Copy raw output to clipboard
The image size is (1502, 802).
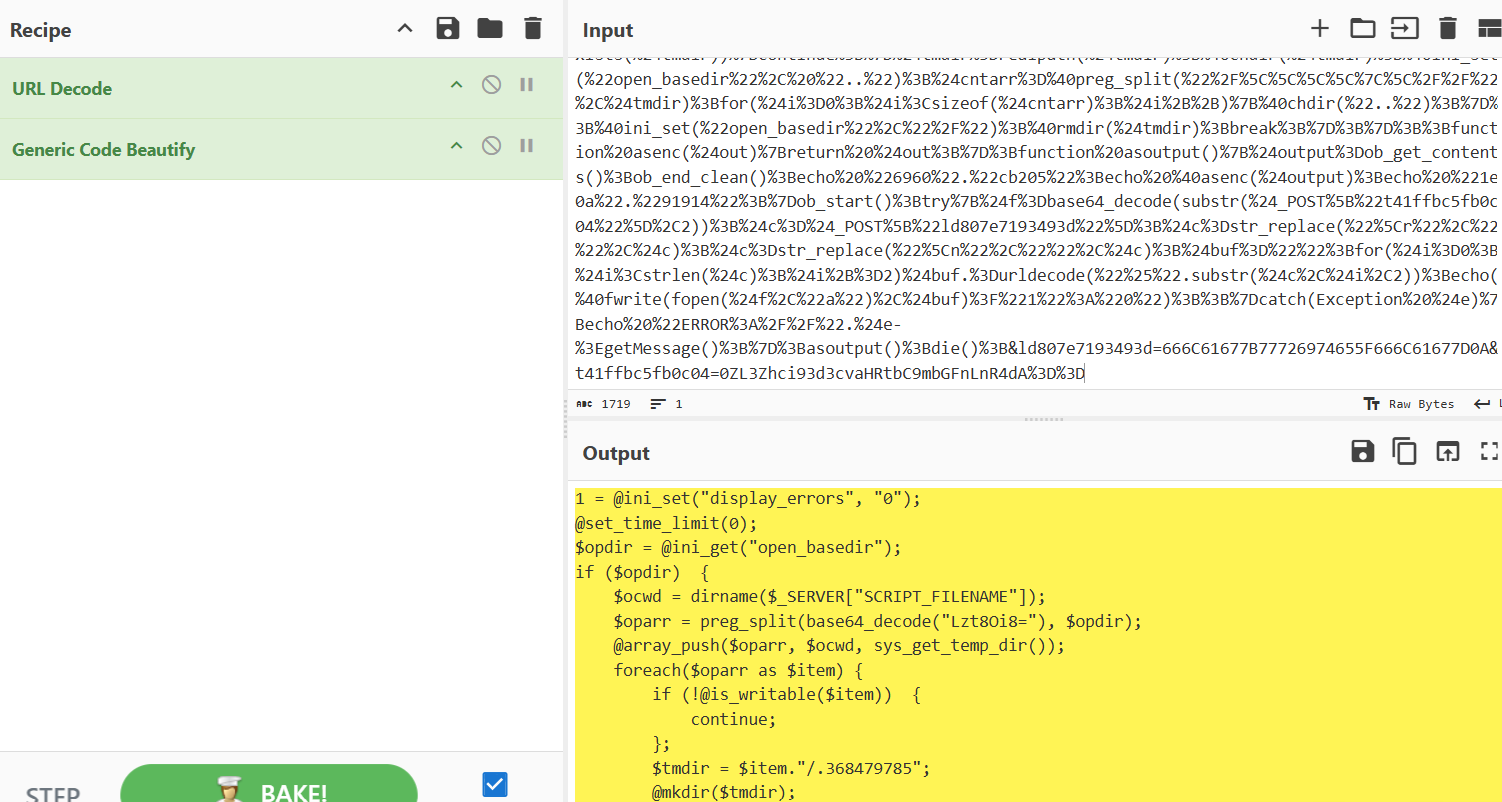(x=1405, y=451)
